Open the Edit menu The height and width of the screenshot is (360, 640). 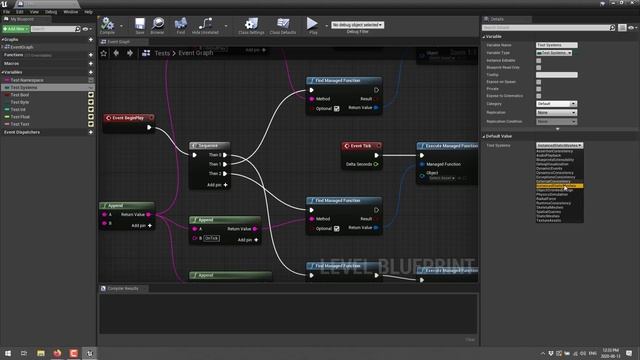20,12
